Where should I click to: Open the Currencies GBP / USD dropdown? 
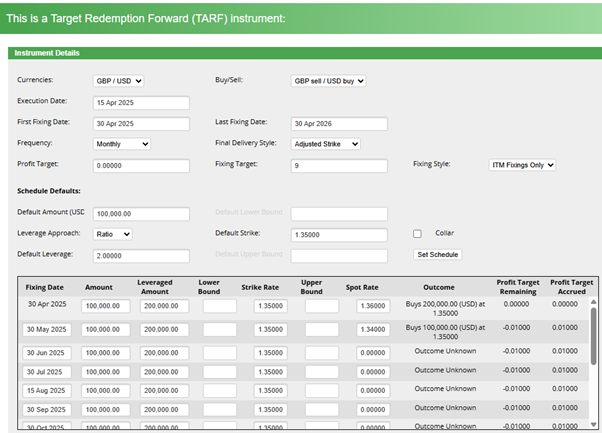(118, 81)
